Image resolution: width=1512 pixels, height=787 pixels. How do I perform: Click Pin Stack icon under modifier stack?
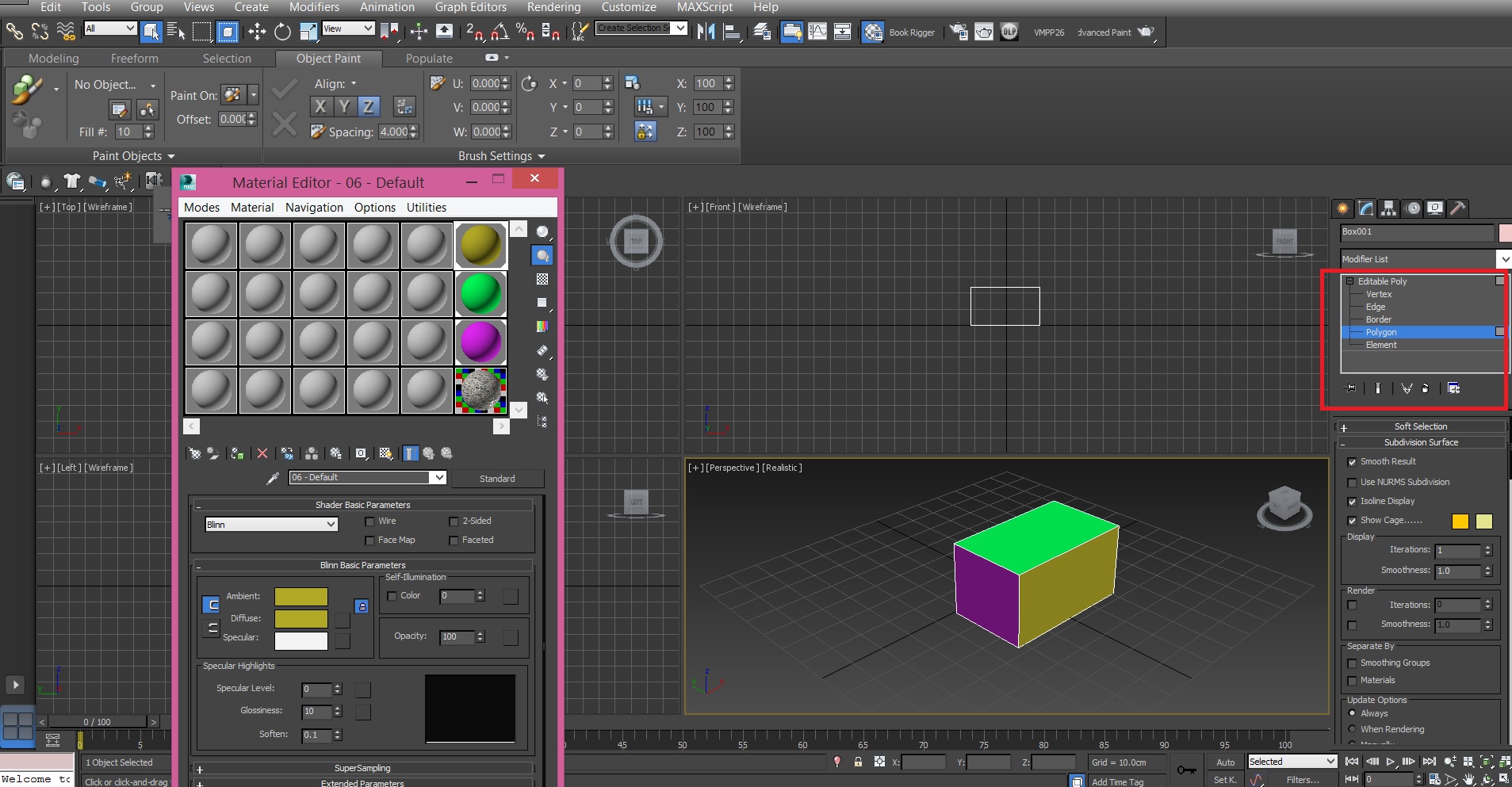coord(1351,388)
